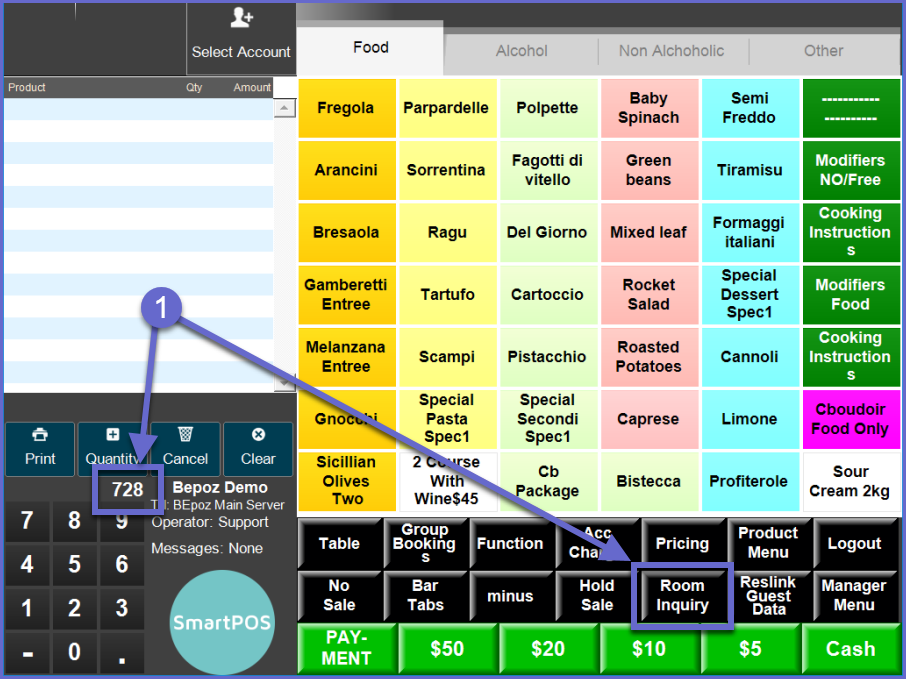Add Tiramisu to the order

coord(749,170)
